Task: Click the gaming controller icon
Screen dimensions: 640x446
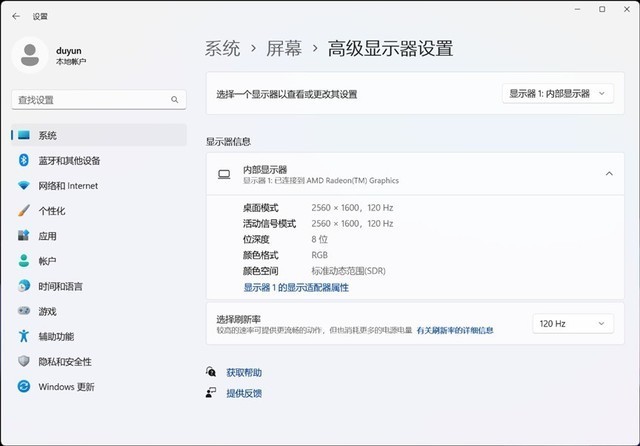Action: [24, 311]
